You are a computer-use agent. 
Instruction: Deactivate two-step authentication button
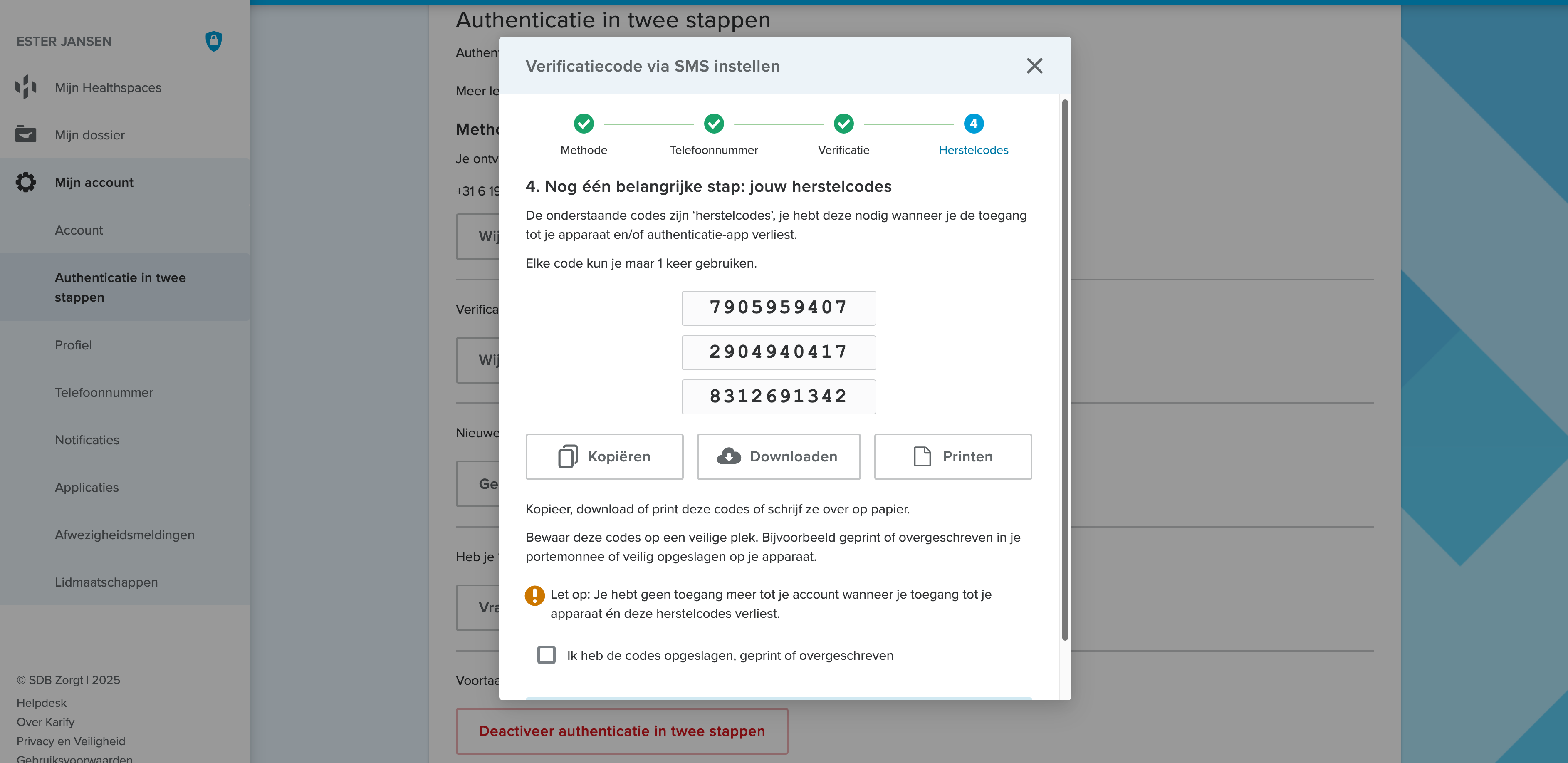pyautogui.click(x=621, y=731)
